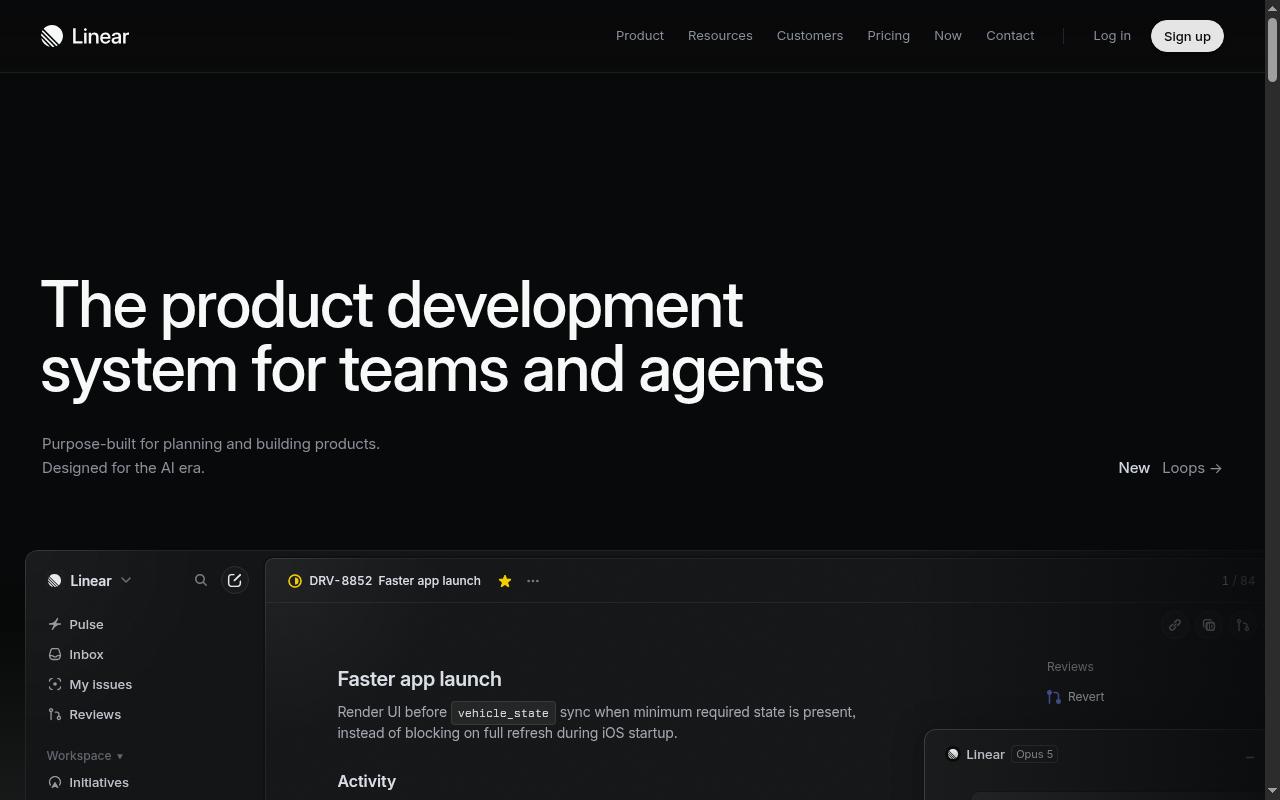Screen dimensions: 1280x800
Task: Click the Activity heading
Action: [367, 781]
